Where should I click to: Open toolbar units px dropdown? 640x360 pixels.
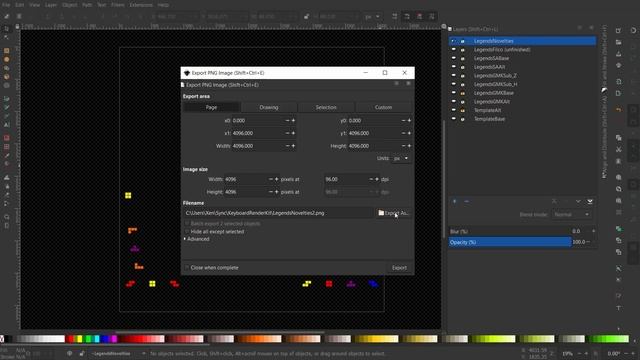(x=372, y=16)
